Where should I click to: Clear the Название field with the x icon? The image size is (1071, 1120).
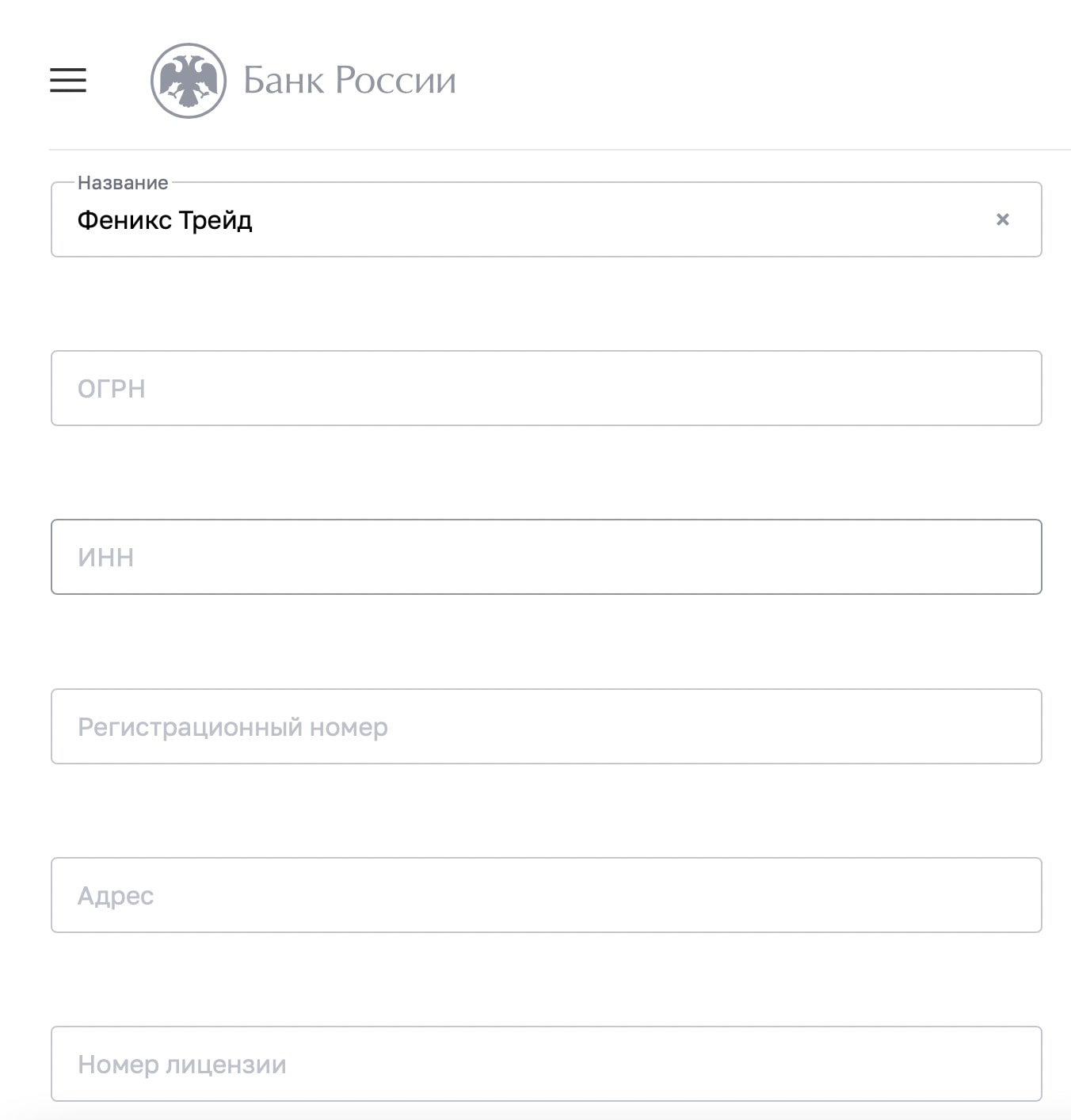click(x=1003, y=219)
